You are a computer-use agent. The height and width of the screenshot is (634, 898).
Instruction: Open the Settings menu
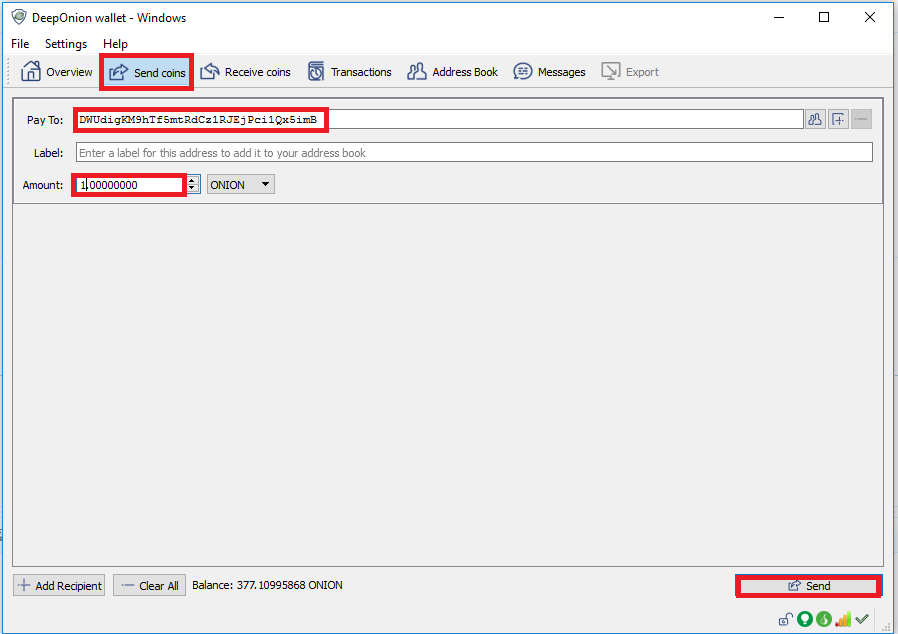pyautogui.click(x=66, y=44)
